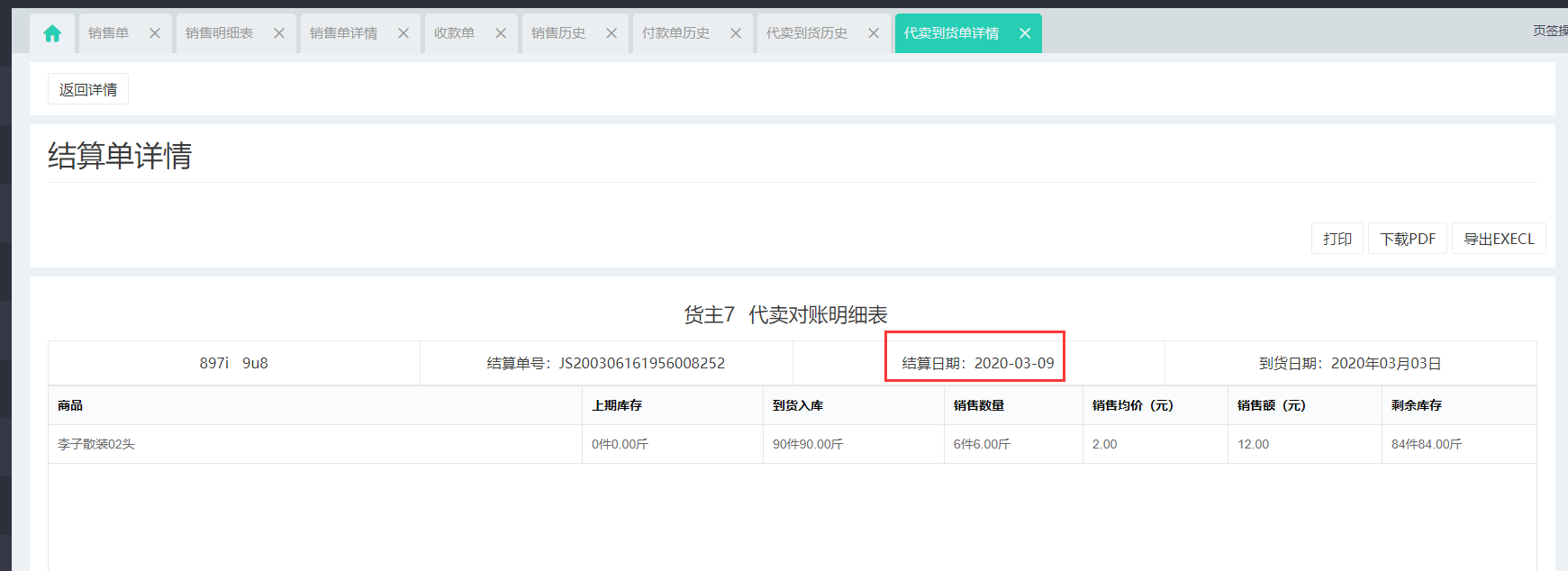Click the 6件6.00斤 cell

click(x=1014, y=444)
